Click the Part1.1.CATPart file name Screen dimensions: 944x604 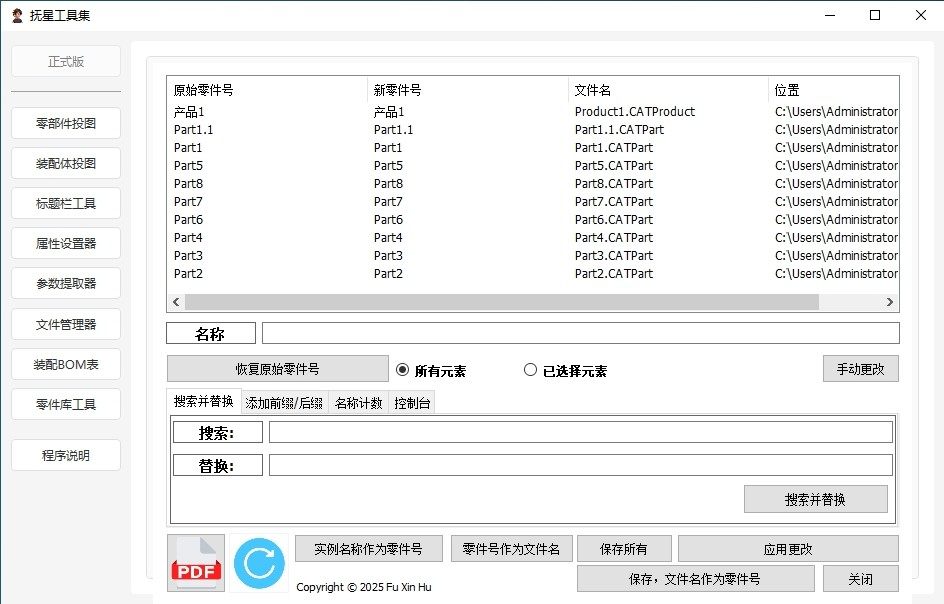click(620, 129)
